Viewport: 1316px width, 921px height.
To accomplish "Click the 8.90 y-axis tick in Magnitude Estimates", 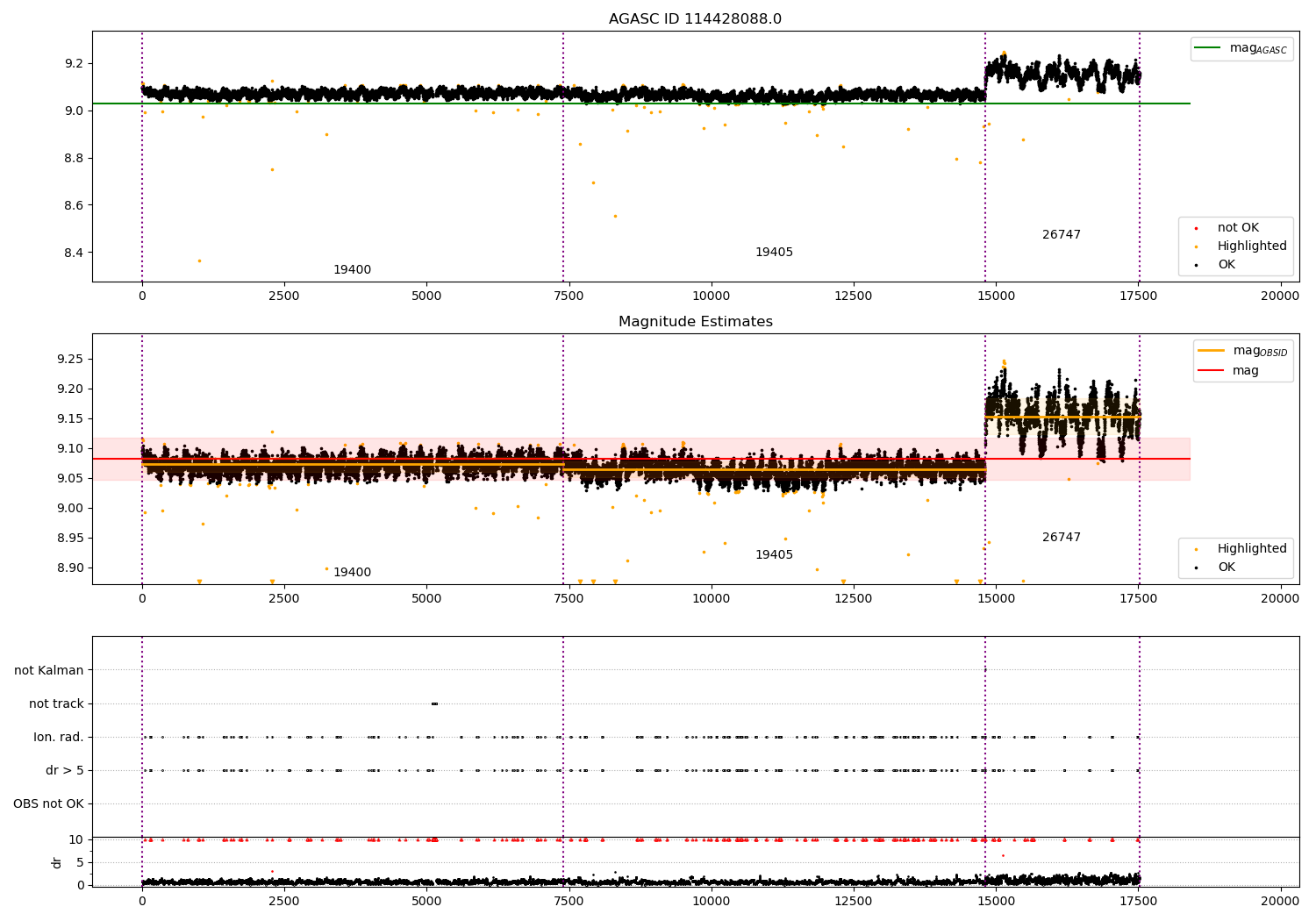I will point(71,568).
